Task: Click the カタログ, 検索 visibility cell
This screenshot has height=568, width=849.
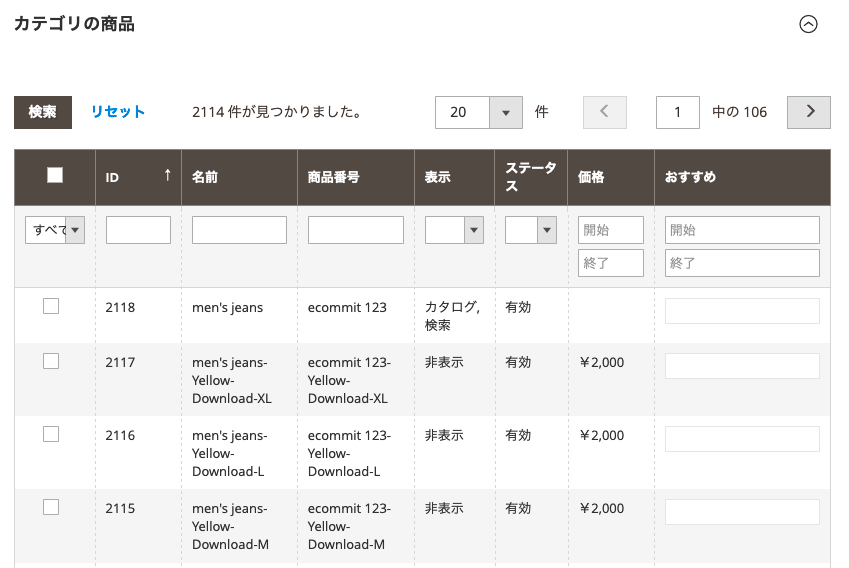Action: click(452, 316)
